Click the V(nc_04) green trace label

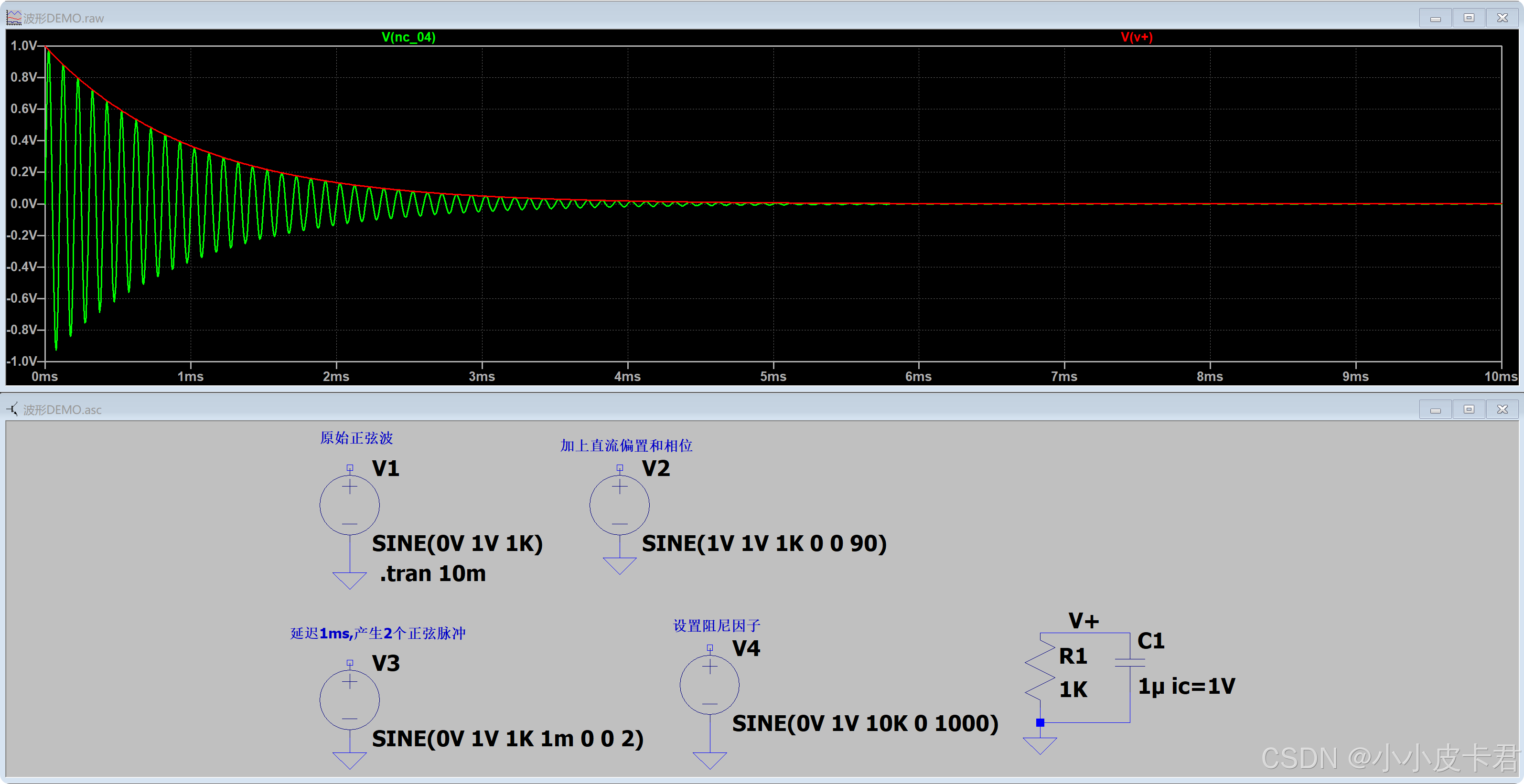[x=408, y=37]
